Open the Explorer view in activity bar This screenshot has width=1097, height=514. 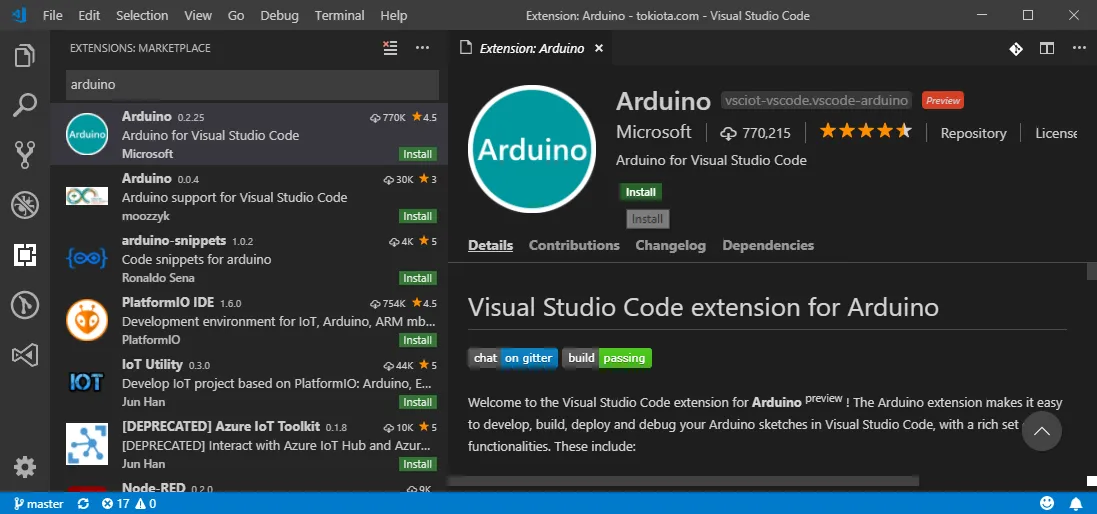[24, 56]
